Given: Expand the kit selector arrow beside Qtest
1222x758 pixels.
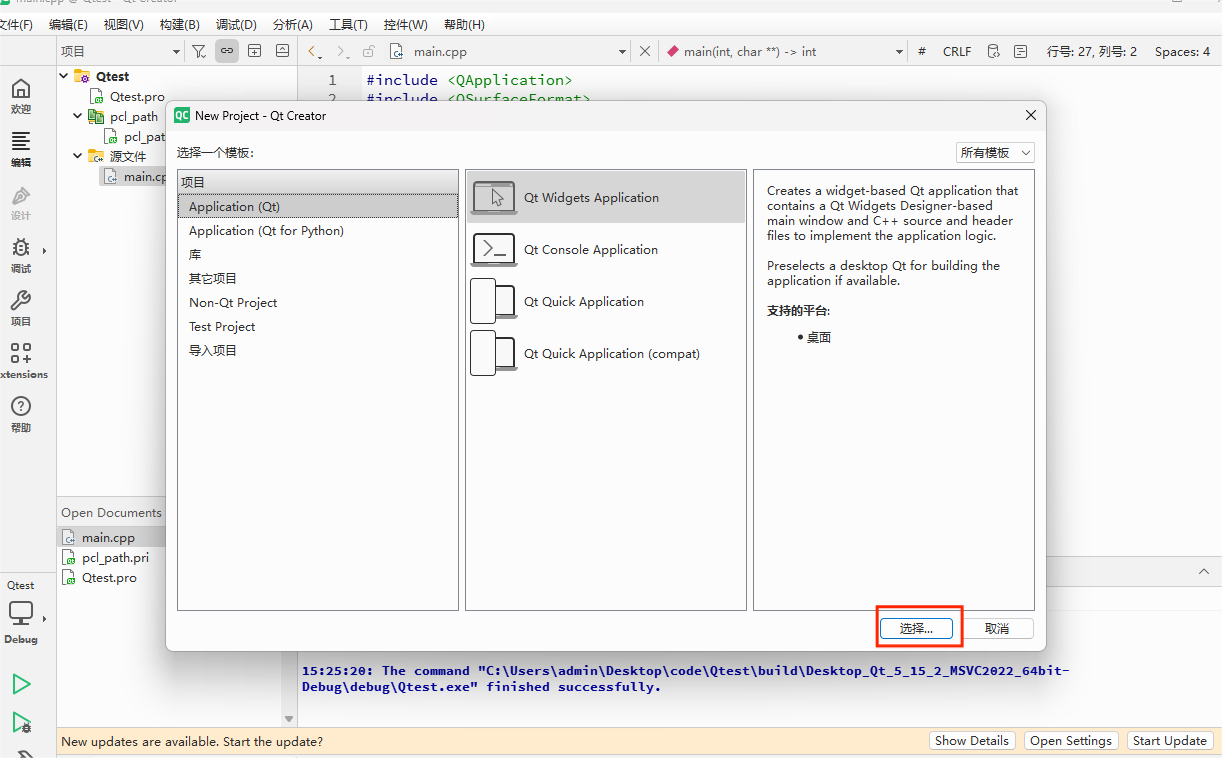Looking at the screenshot, I should [x=44, y=619].
